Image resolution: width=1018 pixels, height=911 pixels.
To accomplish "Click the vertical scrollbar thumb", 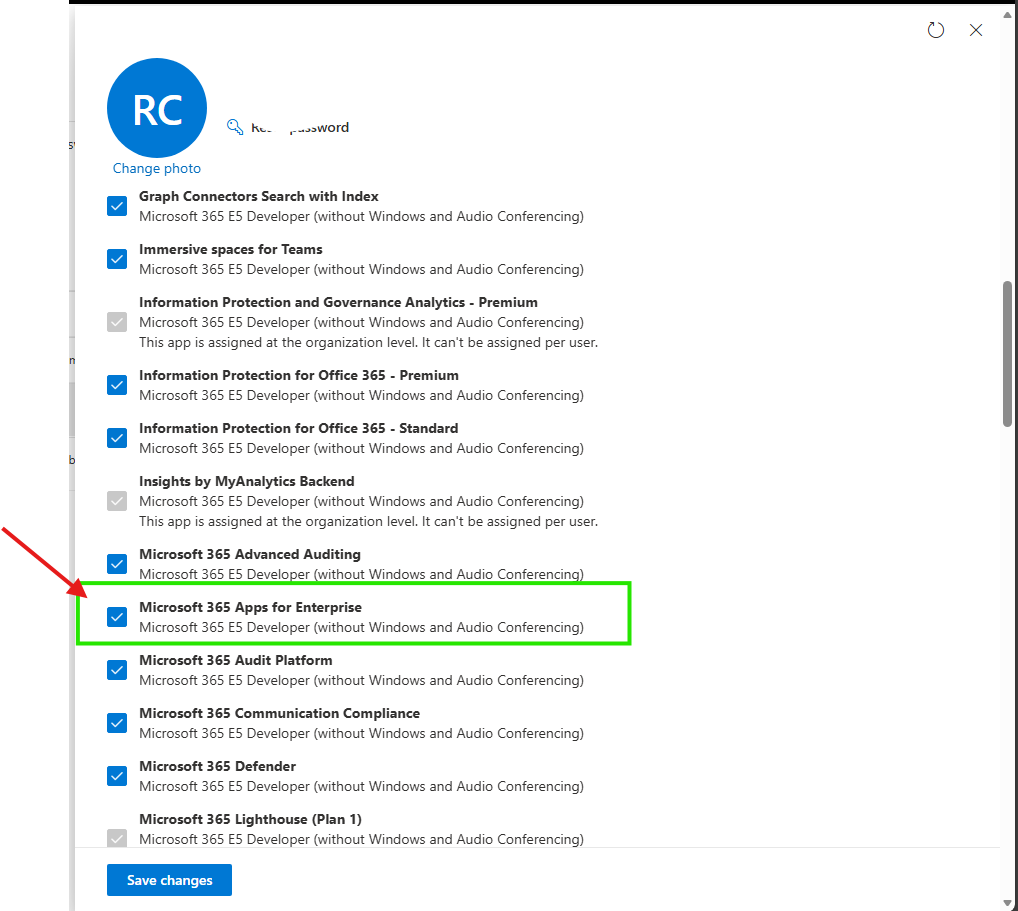I will point(1007,354).
